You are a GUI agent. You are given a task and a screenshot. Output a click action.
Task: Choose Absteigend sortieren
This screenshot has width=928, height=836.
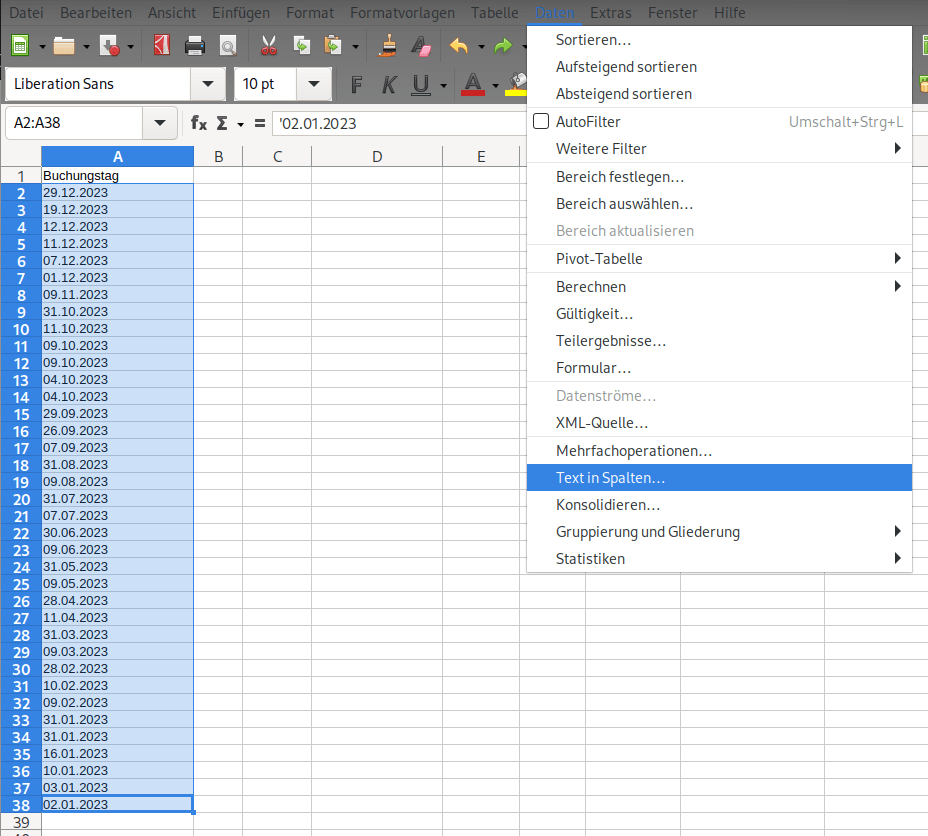click(719, 94)
